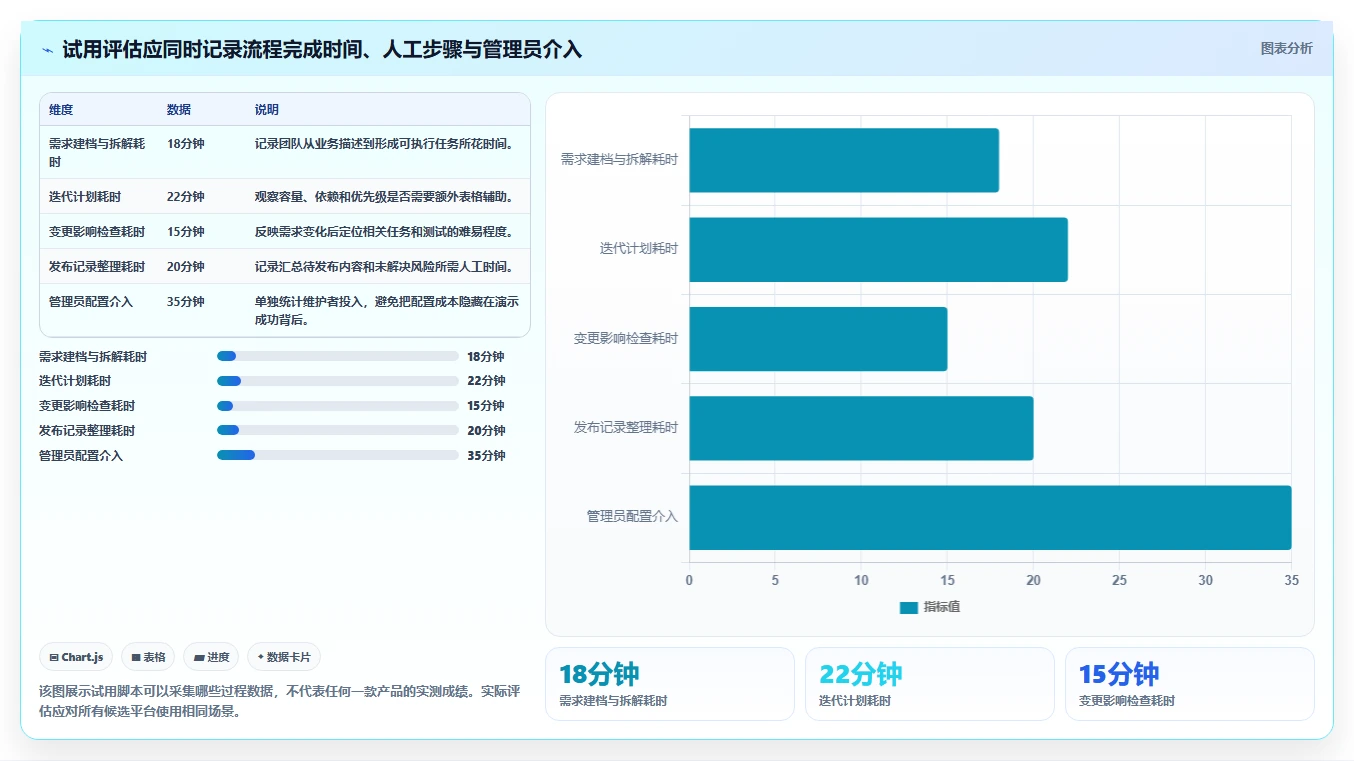Click the 迭代计划耗时 bar in the chart
The height and width of the screenshot is (761, 1354).
coord(878,249)
